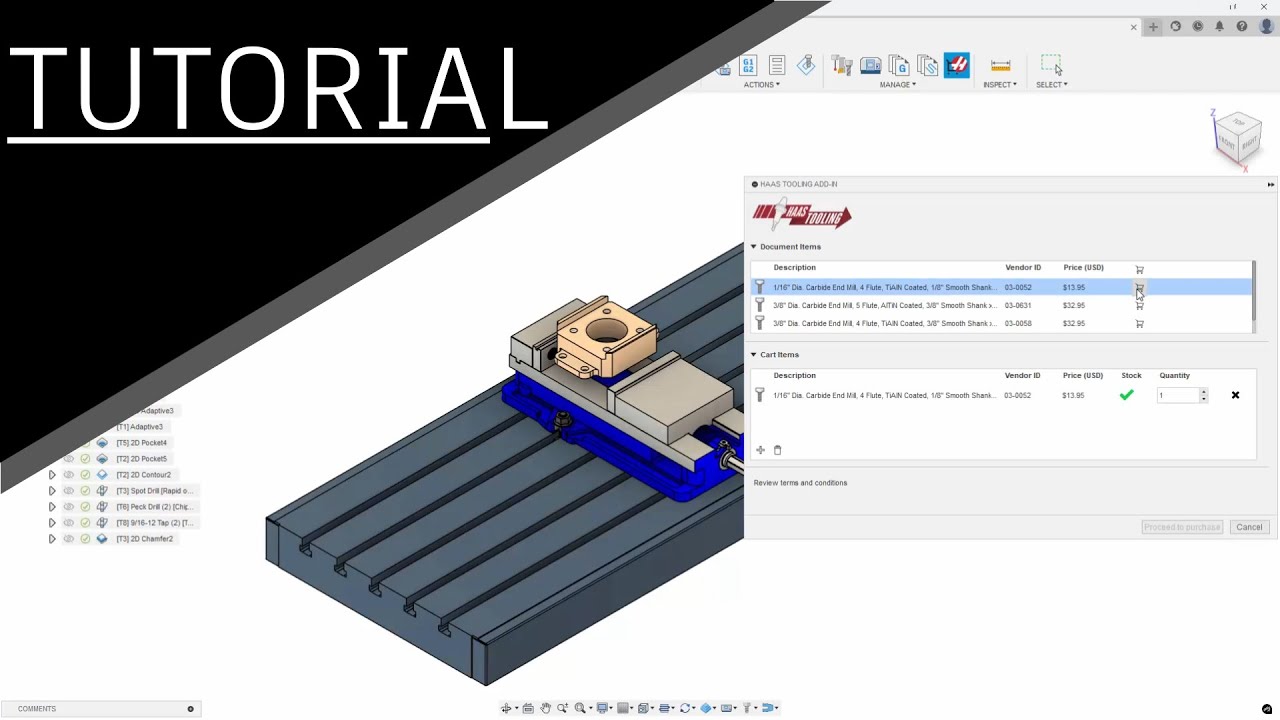Open the MANAGE menu dropdown
Screen dimensions: 1280x720
pyautogui.click(x=897, y=85)
